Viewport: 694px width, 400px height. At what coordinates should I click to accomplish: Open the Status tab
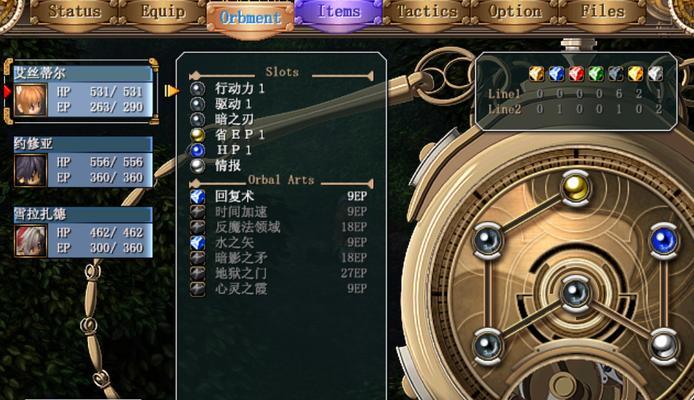pyautogui.click(x=74, y=12)
